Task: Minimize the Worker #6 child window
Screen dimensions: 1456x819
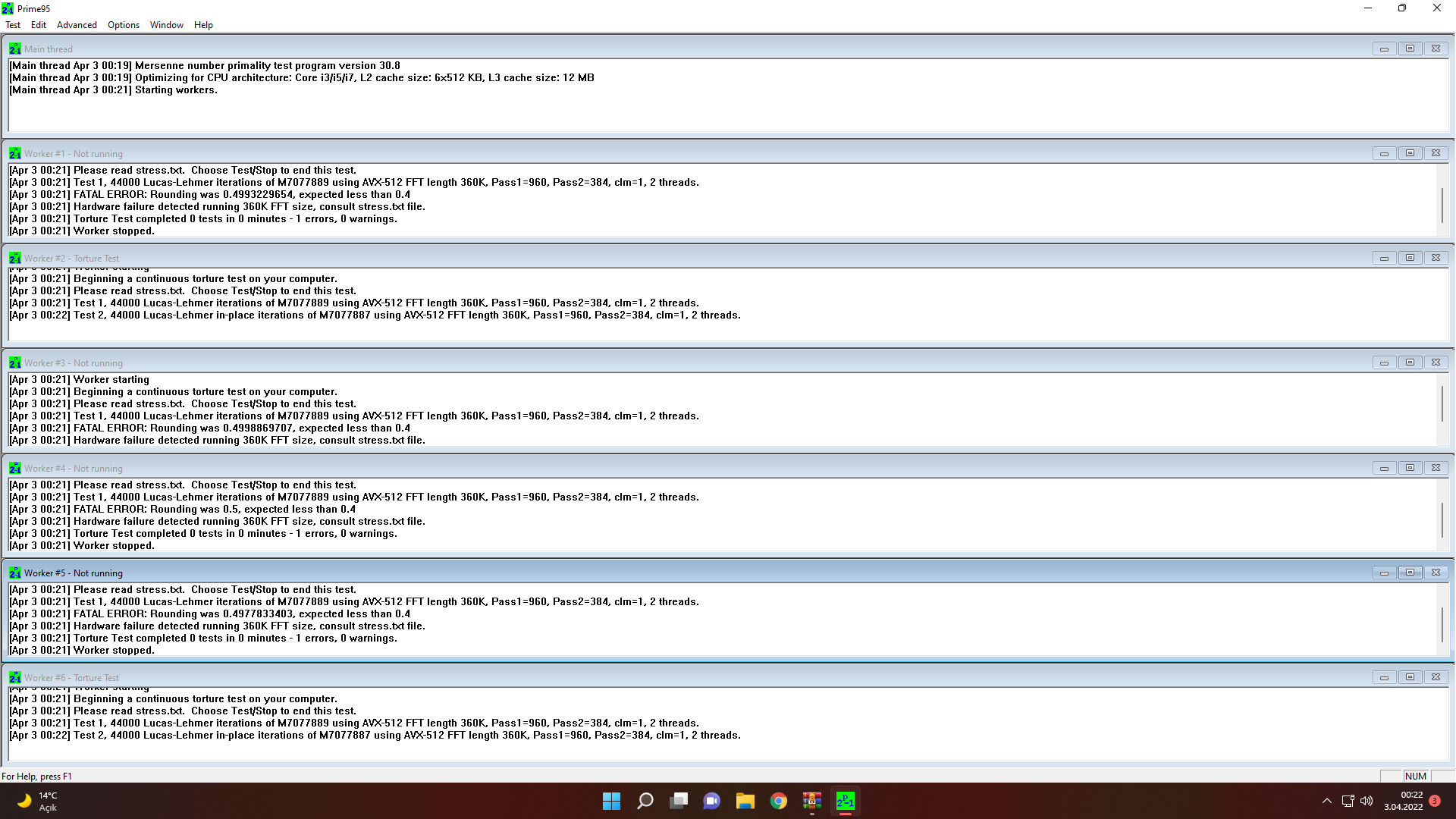Action: pyautogui.click(x=1384, y=677)
